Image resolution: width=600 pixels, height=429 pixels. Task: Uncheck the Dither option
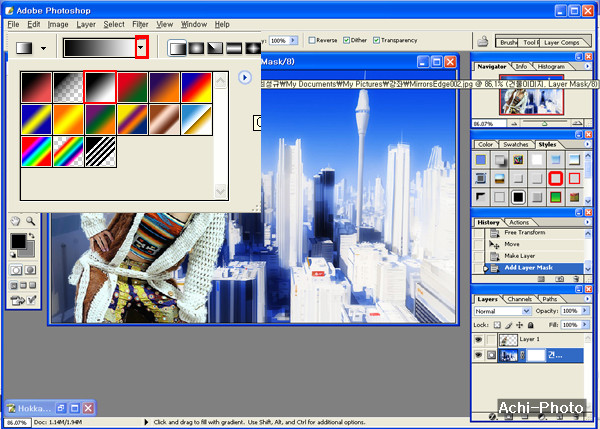click(347, 41)
